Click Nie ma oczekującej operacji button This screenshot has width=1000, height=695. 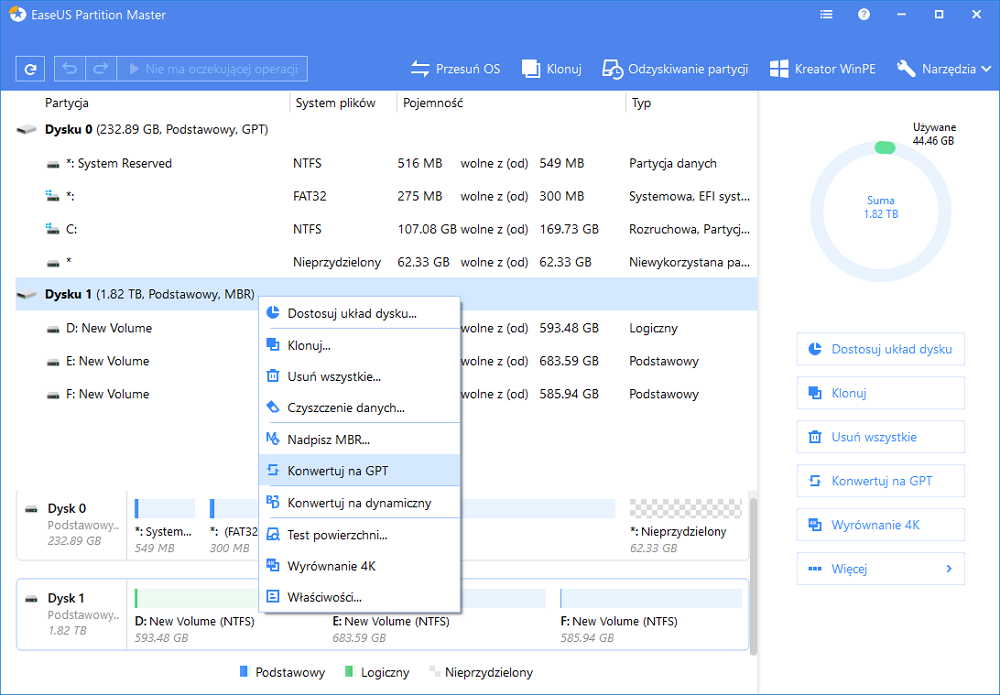point(212,69)
